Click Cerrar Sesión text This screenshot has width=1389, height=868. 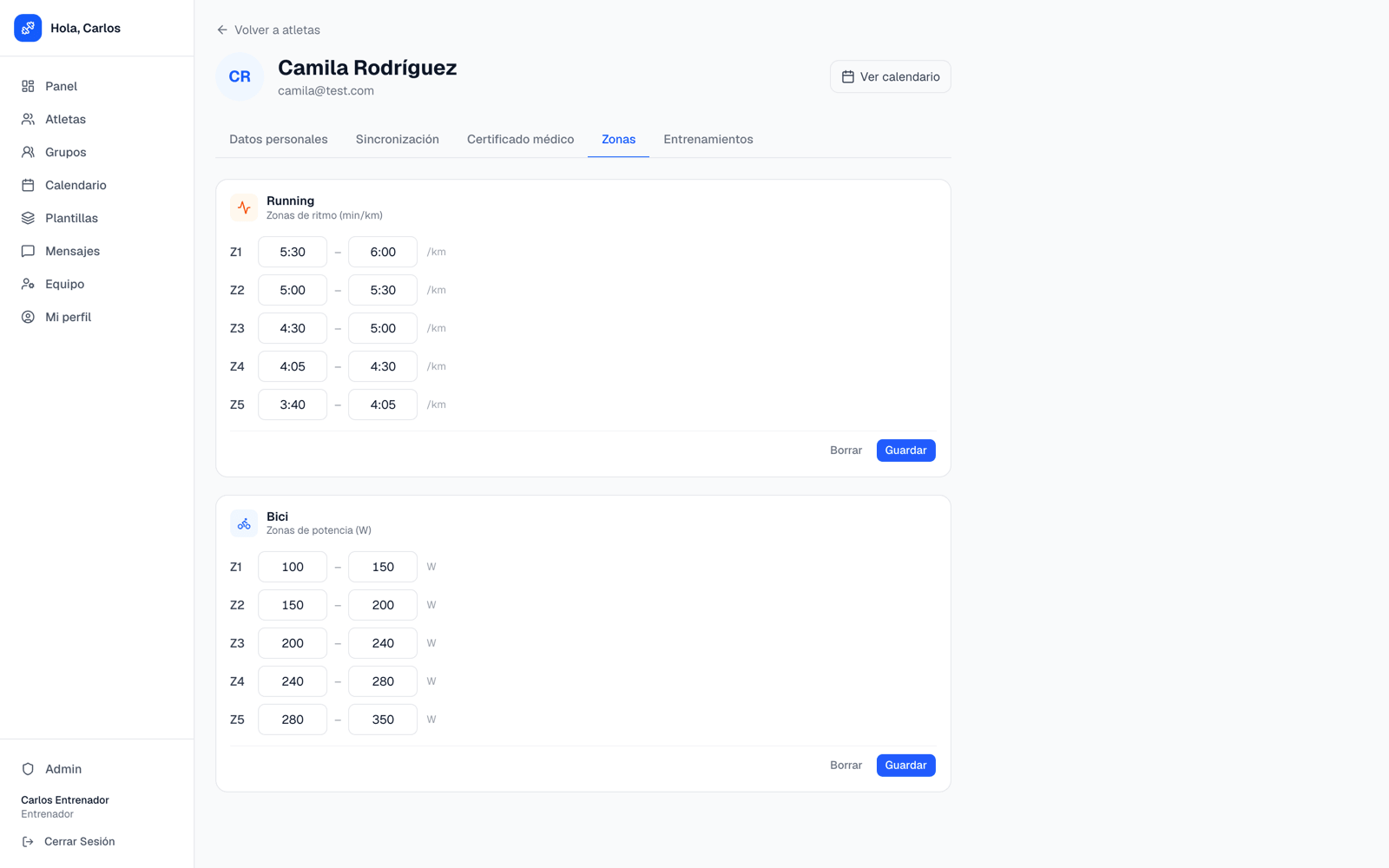point(80,841)
